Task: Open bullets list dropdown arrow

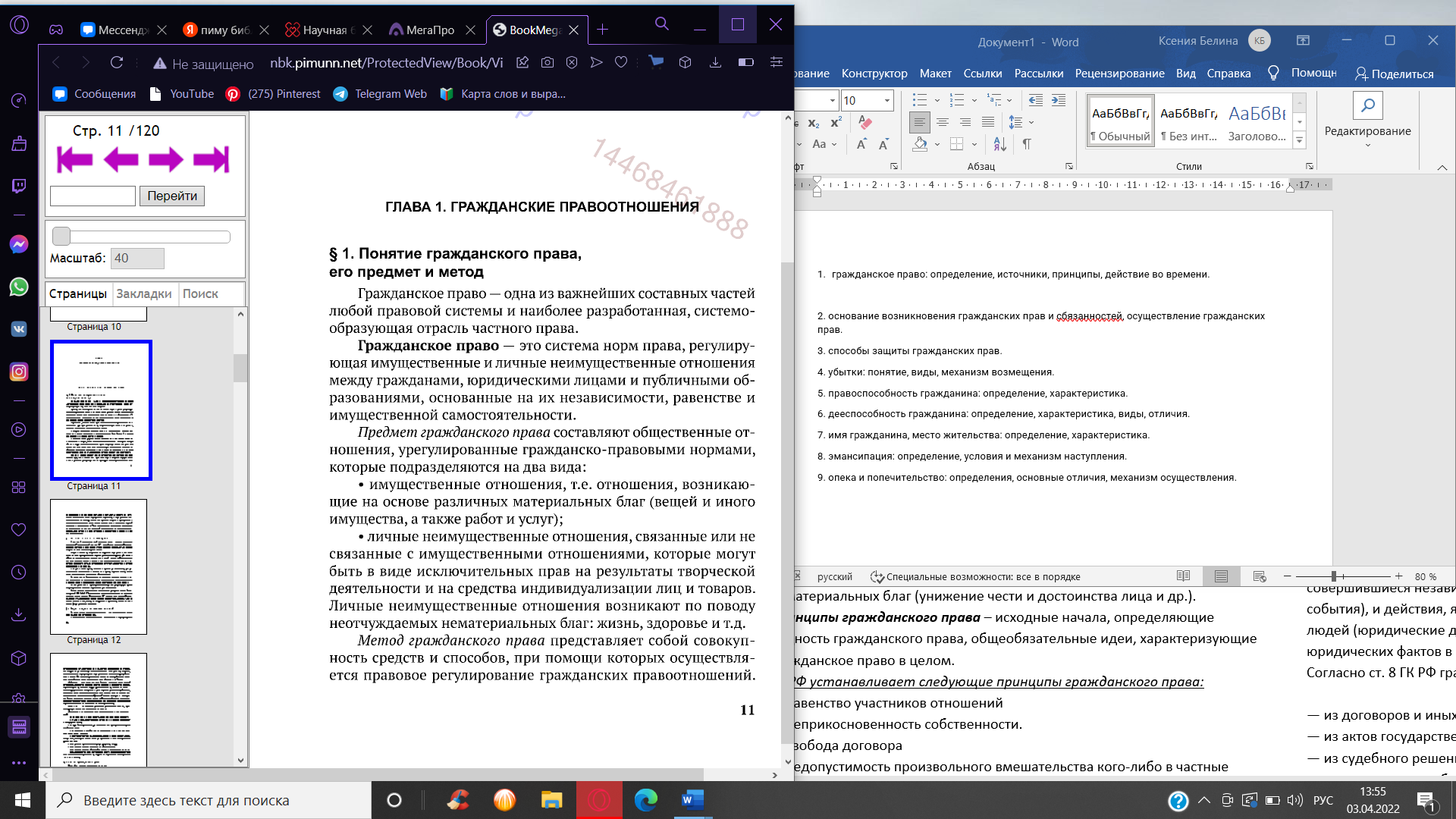Action: [x=937, y=100]
